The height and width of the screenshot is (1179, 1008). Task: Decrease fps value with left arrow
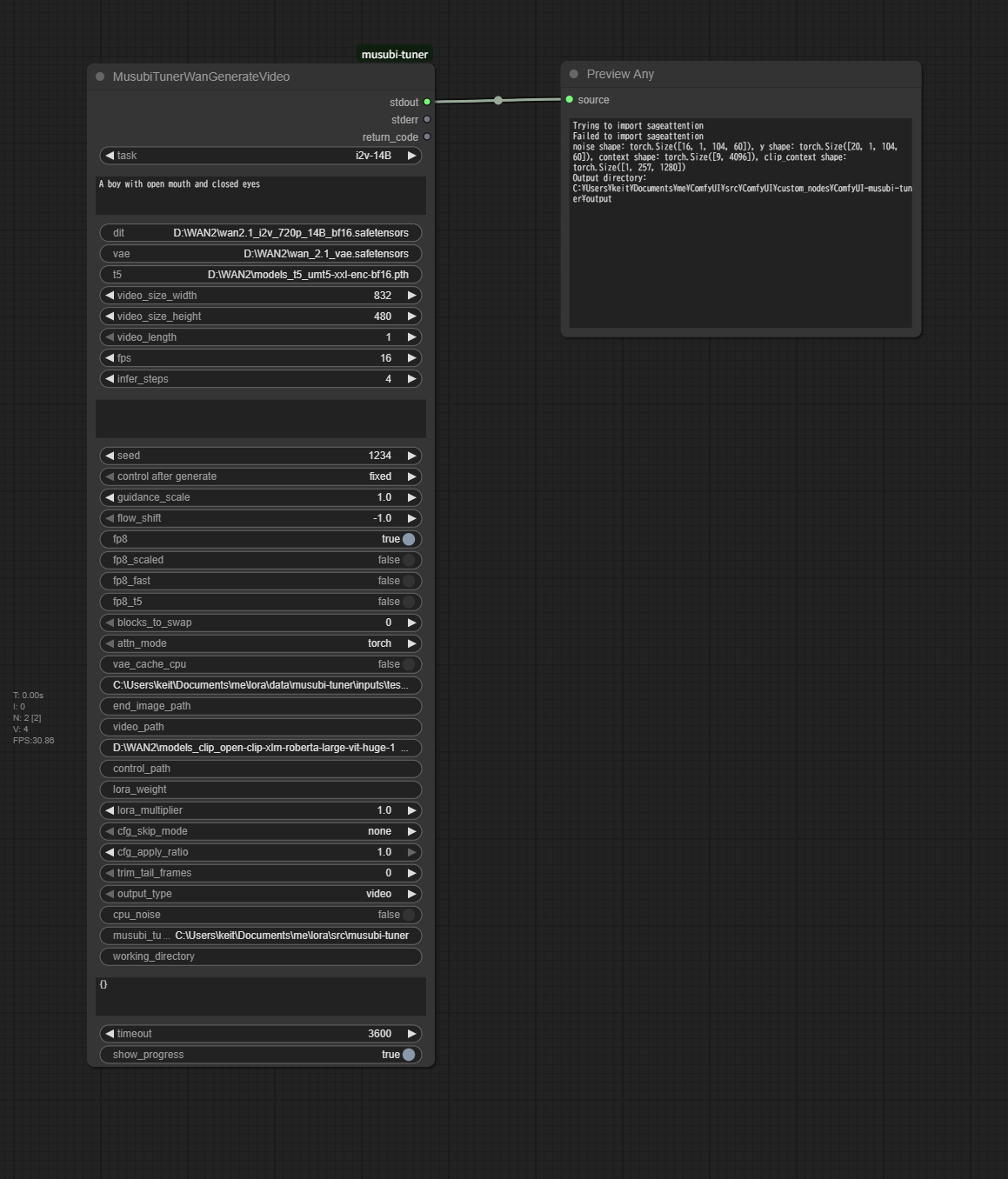[110, 358]
